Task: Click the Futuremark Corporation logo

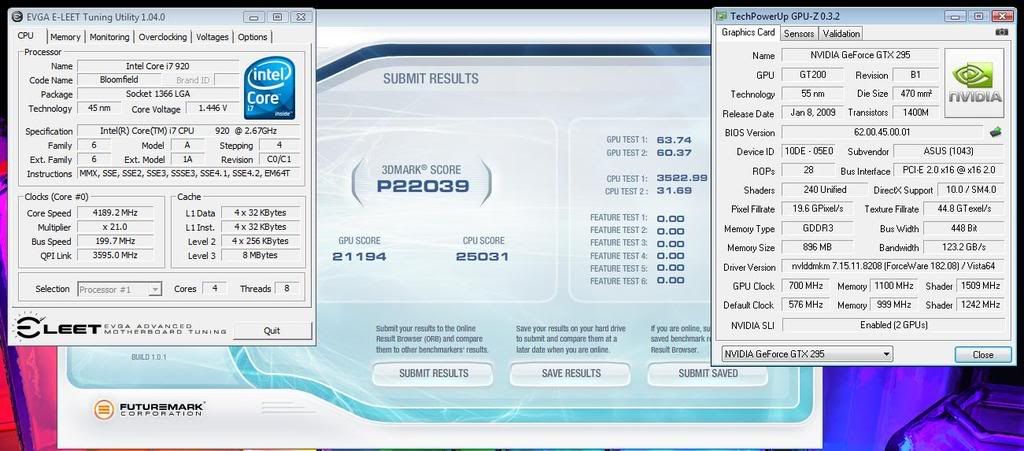Action: point(150,409)
